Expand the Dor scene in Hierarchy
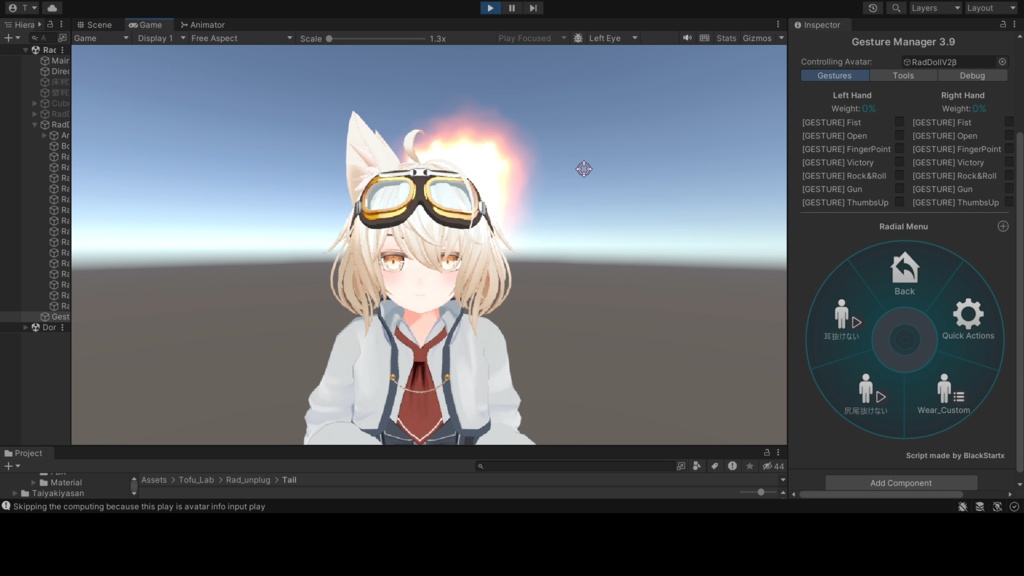This screenshot has height=576, width=1024. [26, 327]
